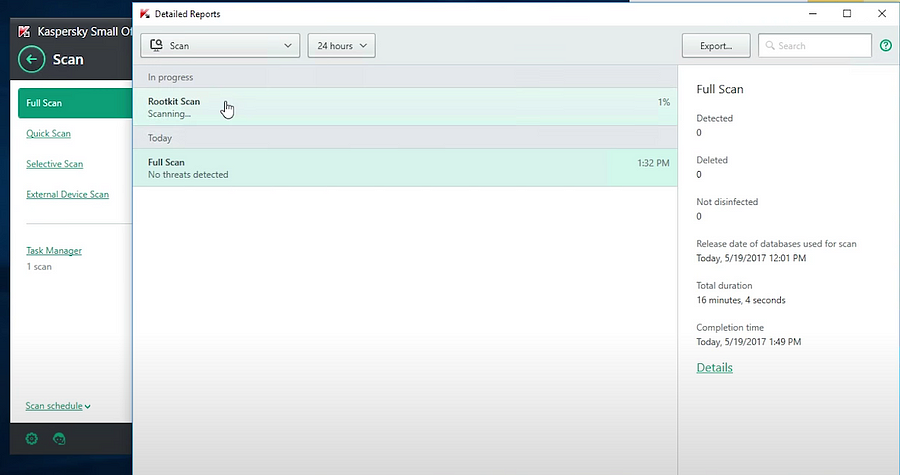Click the Today group header

tap(405, 138)
